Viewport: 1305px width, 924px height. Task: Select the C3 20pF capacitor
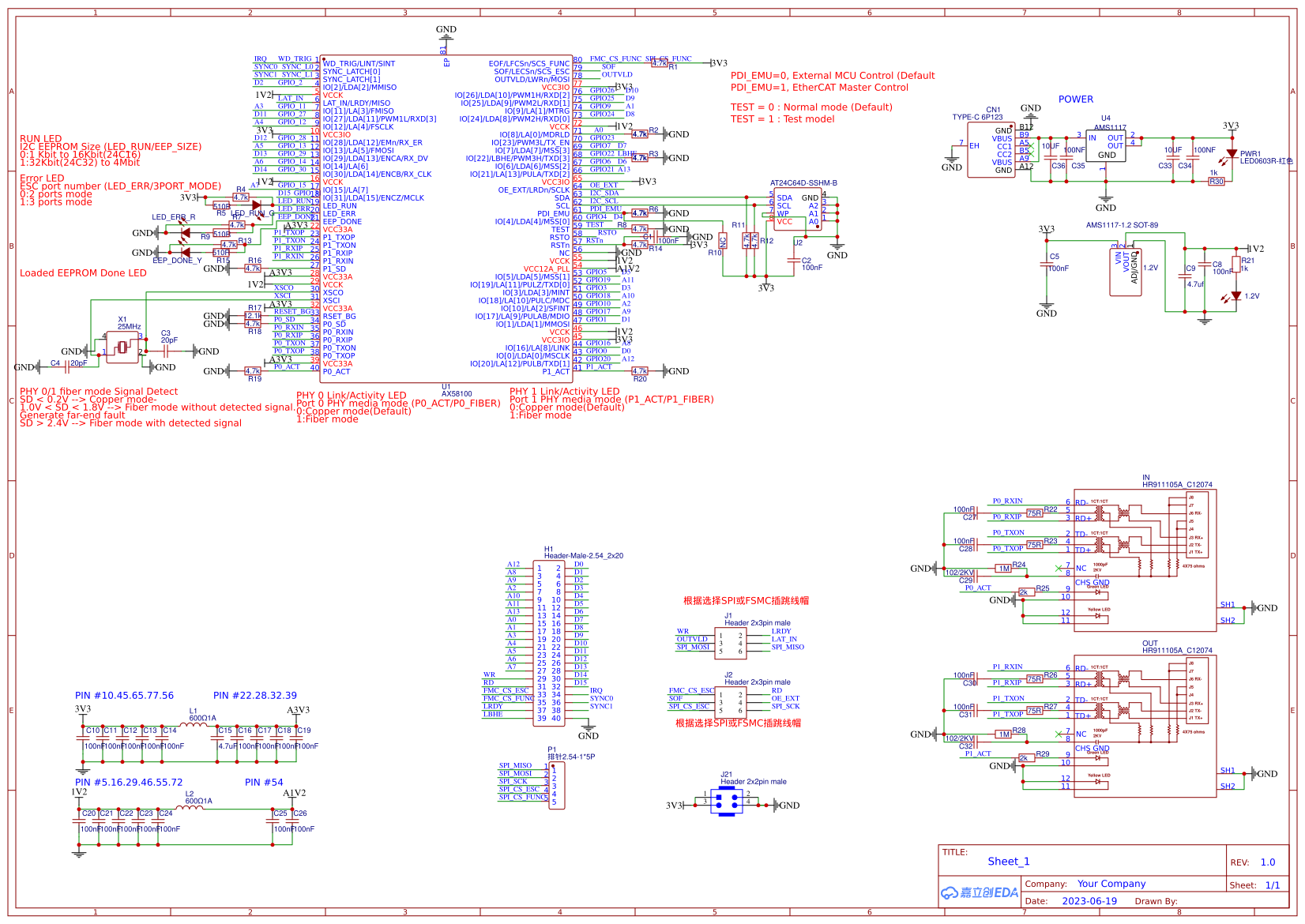click(166, 350)
